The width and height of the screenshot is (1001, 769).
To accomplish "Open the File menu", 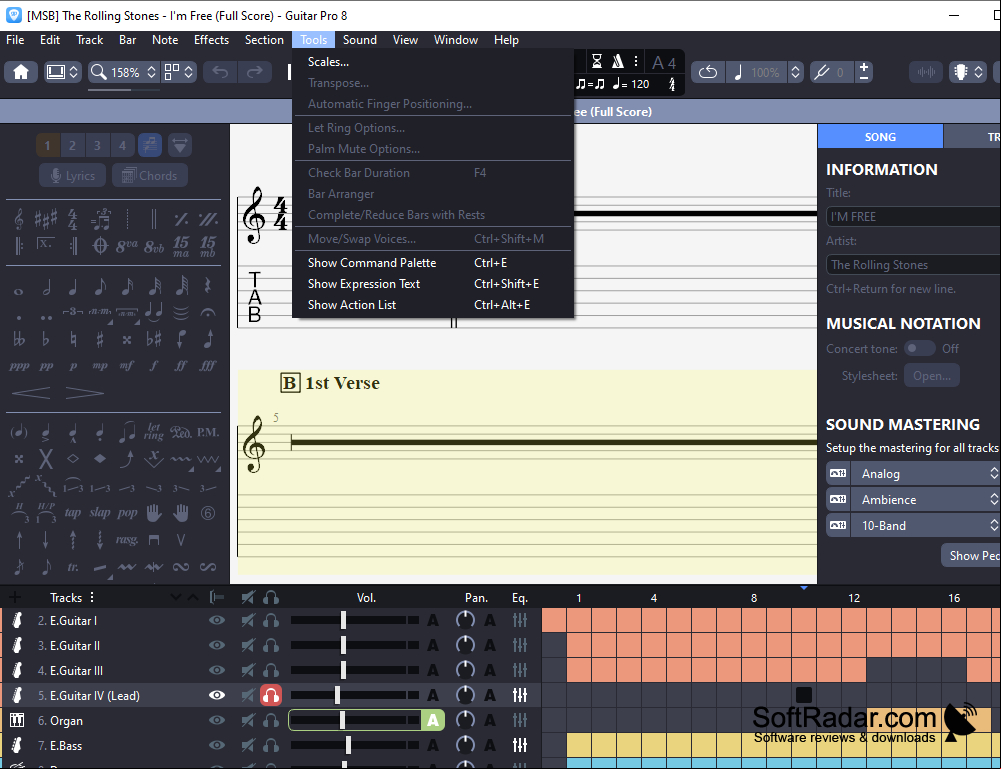I will [15, 40].
